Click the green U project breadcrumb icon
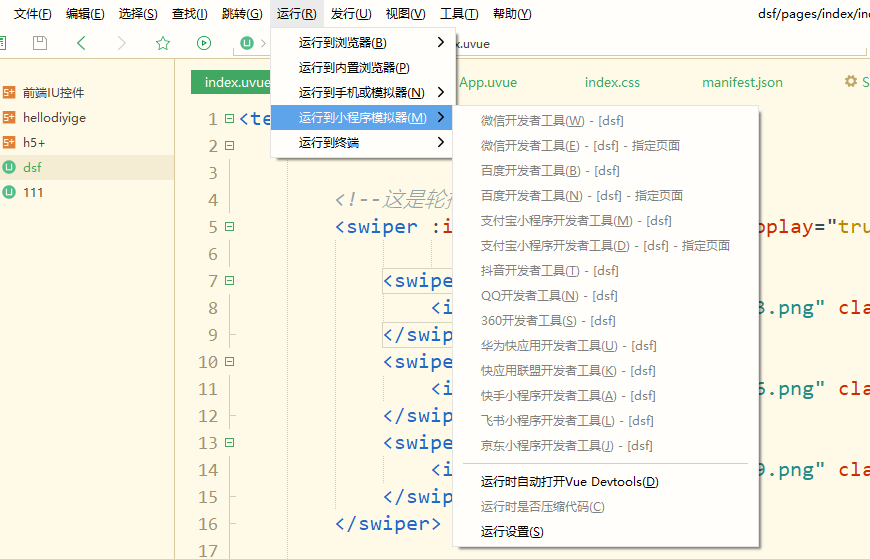 pyautogui.click(x=247, y=43)
